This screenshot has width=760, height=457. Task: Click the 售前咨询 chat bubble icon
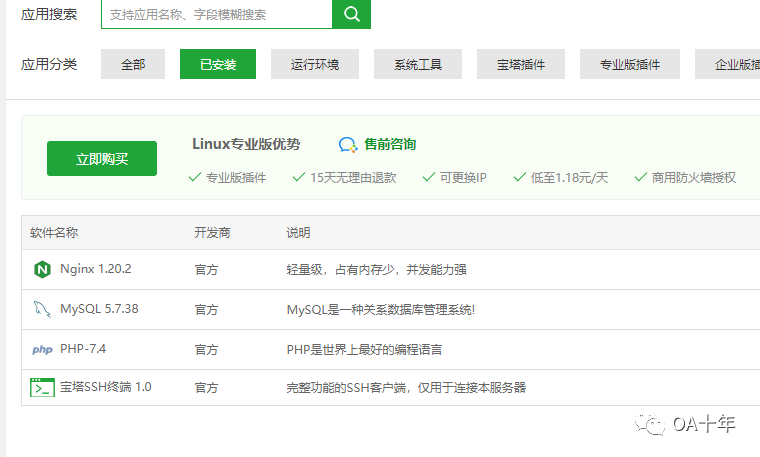point(348,145)
